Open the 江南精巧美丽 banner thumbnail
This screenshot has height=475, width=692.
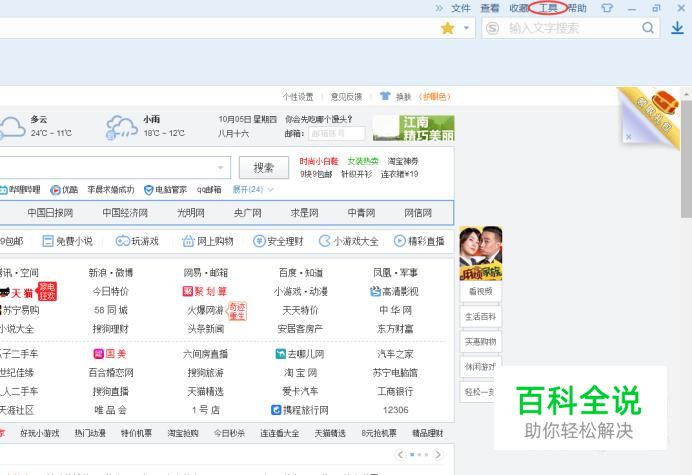[x=414, y=128]
